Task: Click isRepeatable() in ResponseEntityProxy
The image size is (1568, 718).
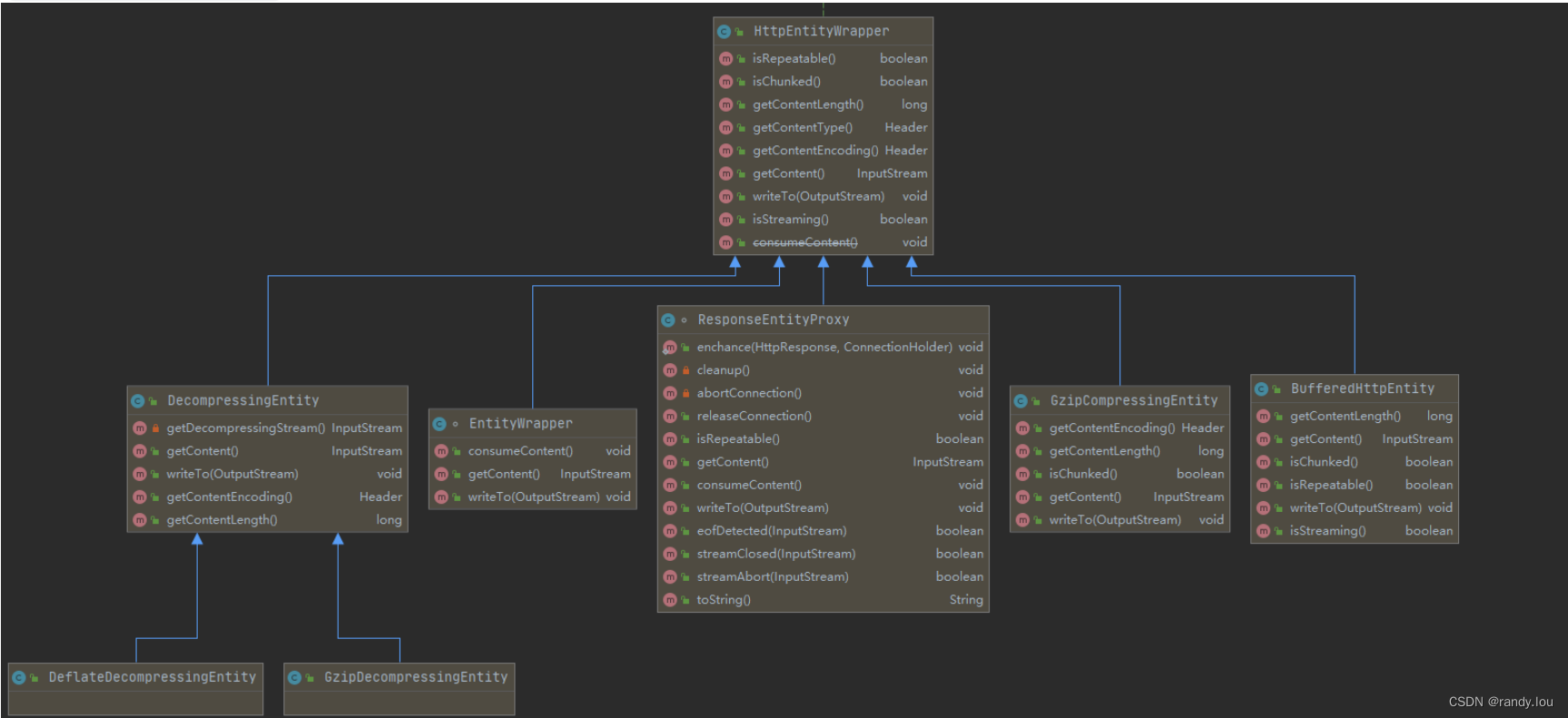Action: point(738,439)
